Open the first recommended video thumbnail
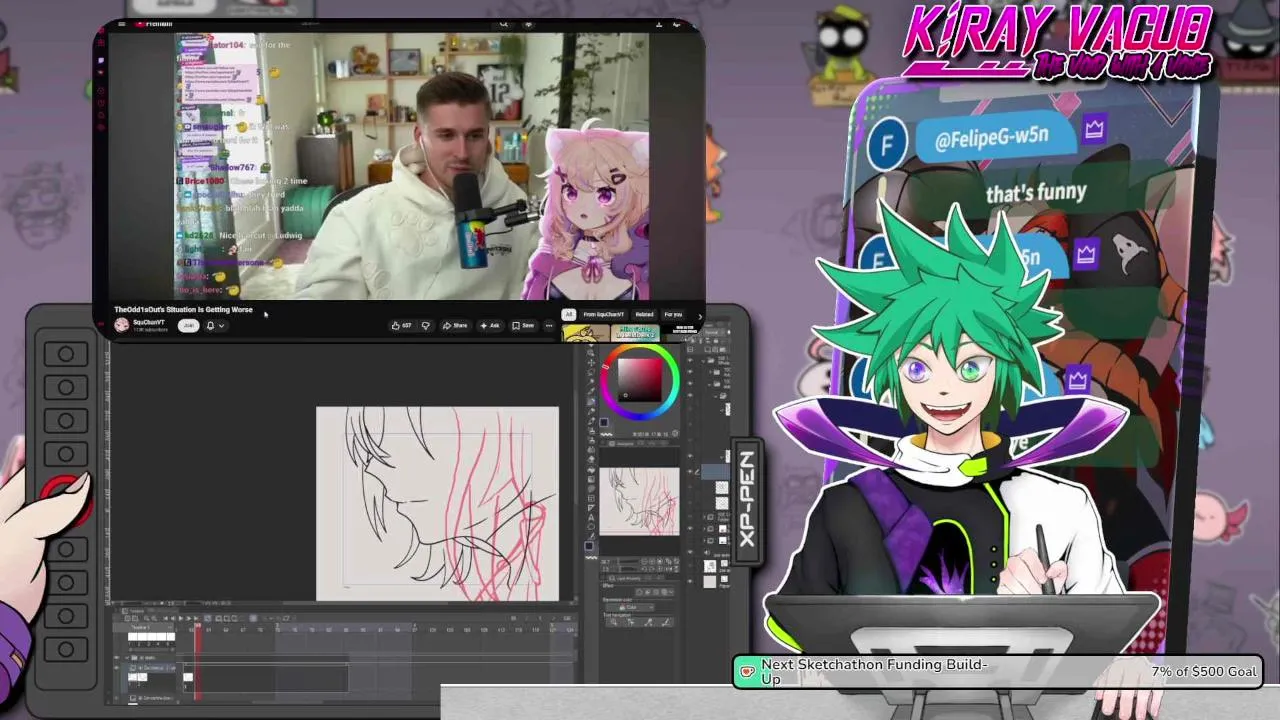 [586, 333]
